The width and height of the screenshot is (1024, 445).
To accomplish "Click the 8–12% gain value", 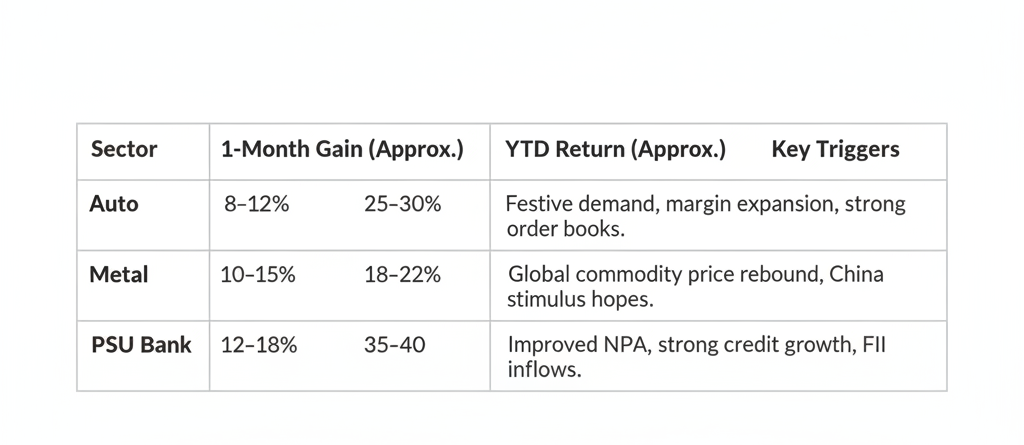I will (256, 205).
